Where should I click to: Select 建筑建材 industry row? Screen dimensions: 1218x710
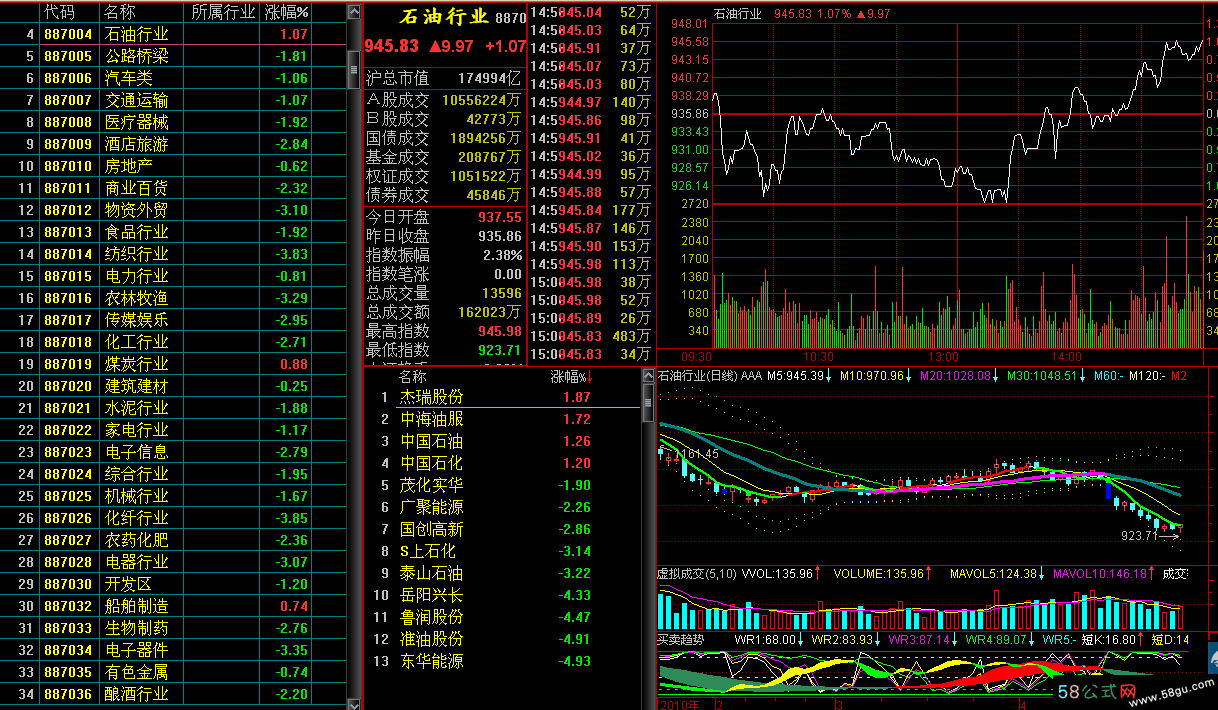pos(173,386)
